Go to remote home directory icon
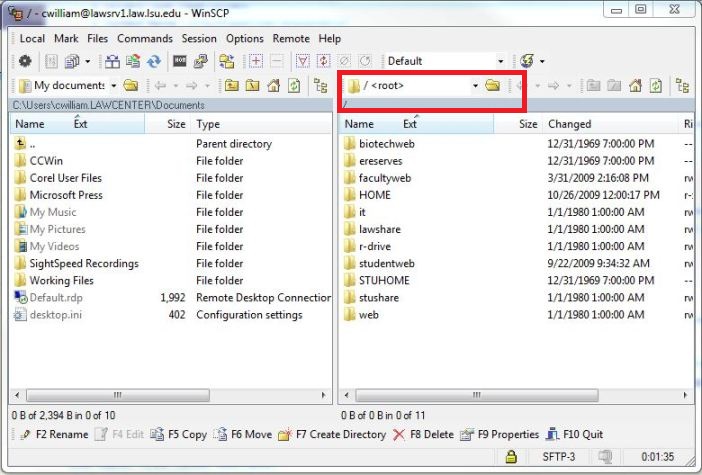 (635, 85)
